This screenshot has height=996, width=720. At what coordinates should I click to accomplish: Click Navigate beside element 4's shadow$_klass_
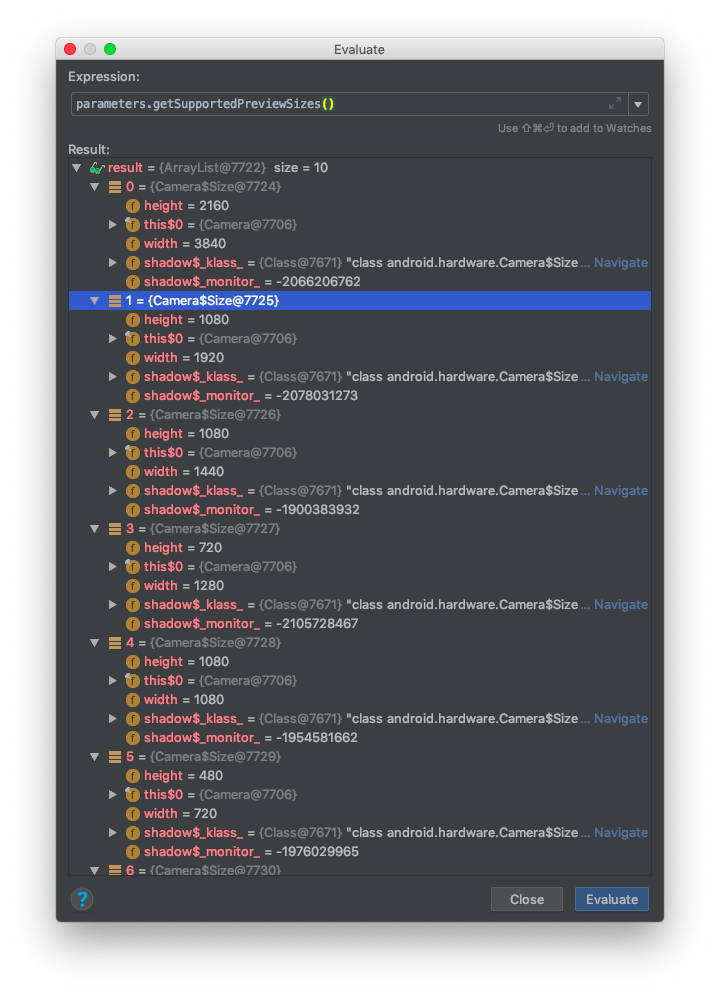[620, 718]
